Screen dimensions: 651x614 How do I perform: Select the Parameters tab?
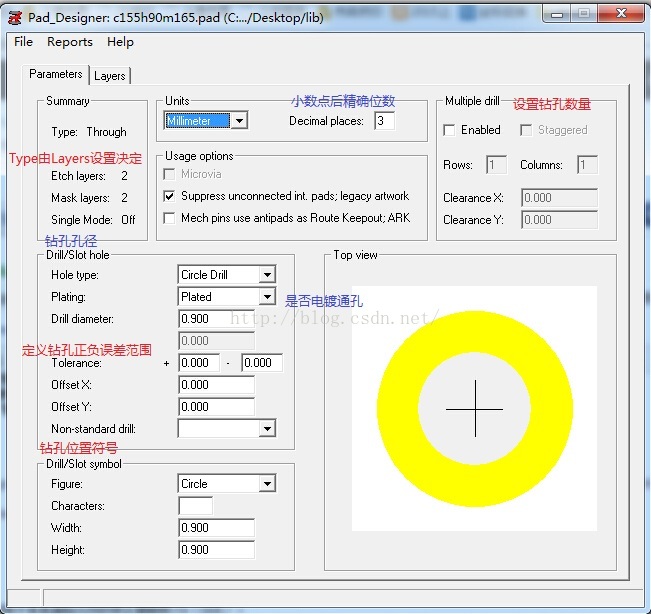(56, 74)
